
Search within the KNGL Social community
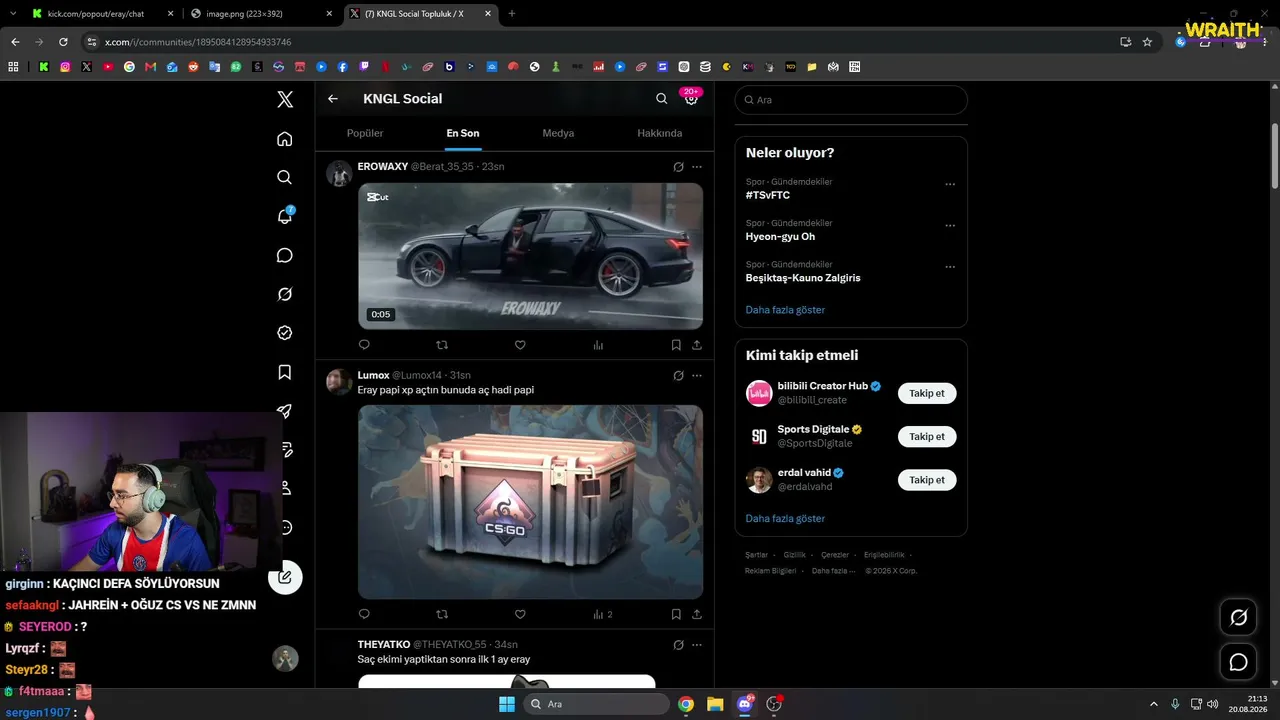(661, 99)
